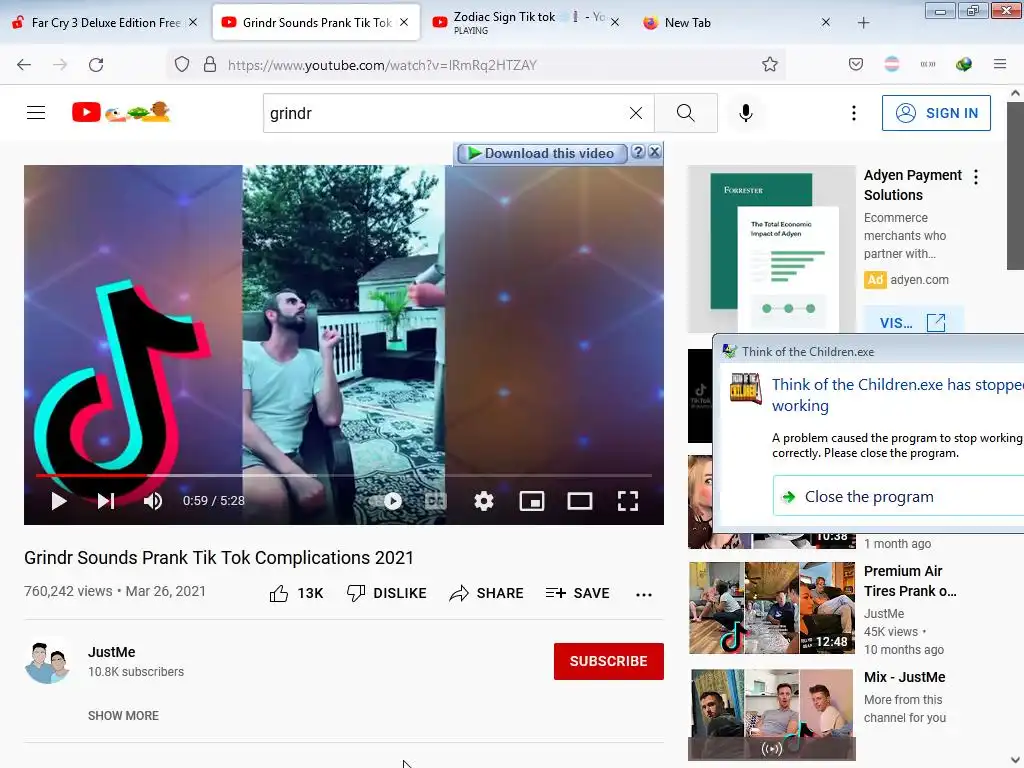The width and height of the screenshot is (1024, 768).
Task: Go back with the browser back arrow
Action: 24,65
